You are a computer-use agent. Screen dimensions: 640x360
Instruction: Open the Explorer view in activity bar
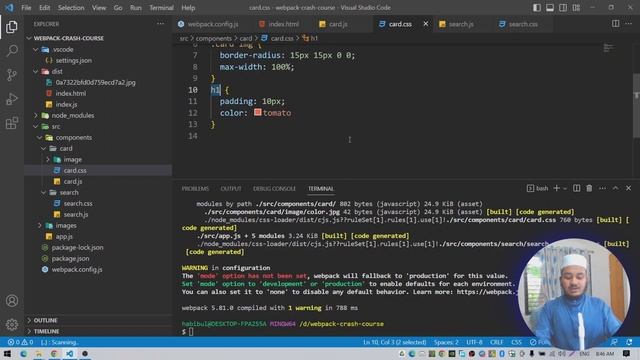click(x=12, y=27)
